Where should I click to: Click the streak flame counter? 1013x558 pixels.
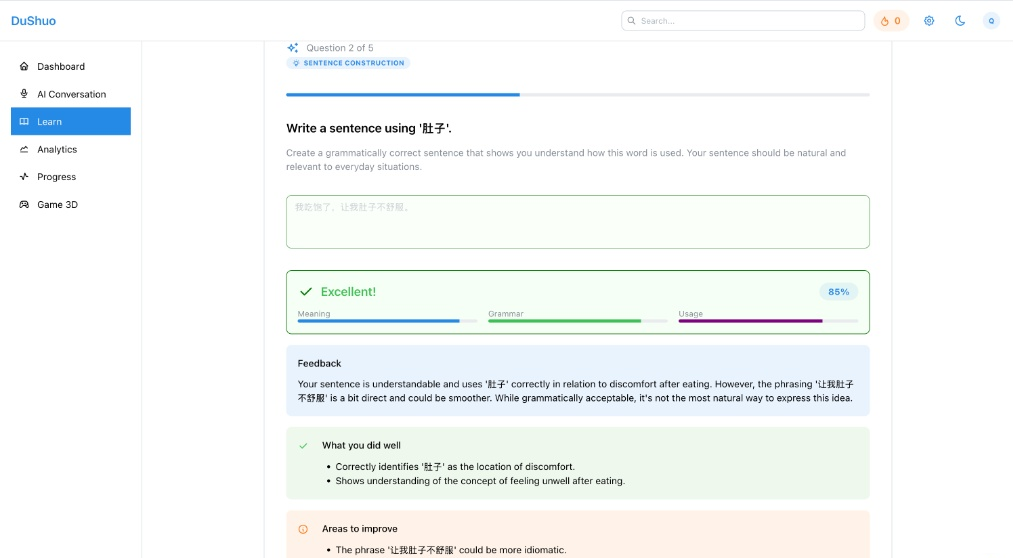(891, 21)
